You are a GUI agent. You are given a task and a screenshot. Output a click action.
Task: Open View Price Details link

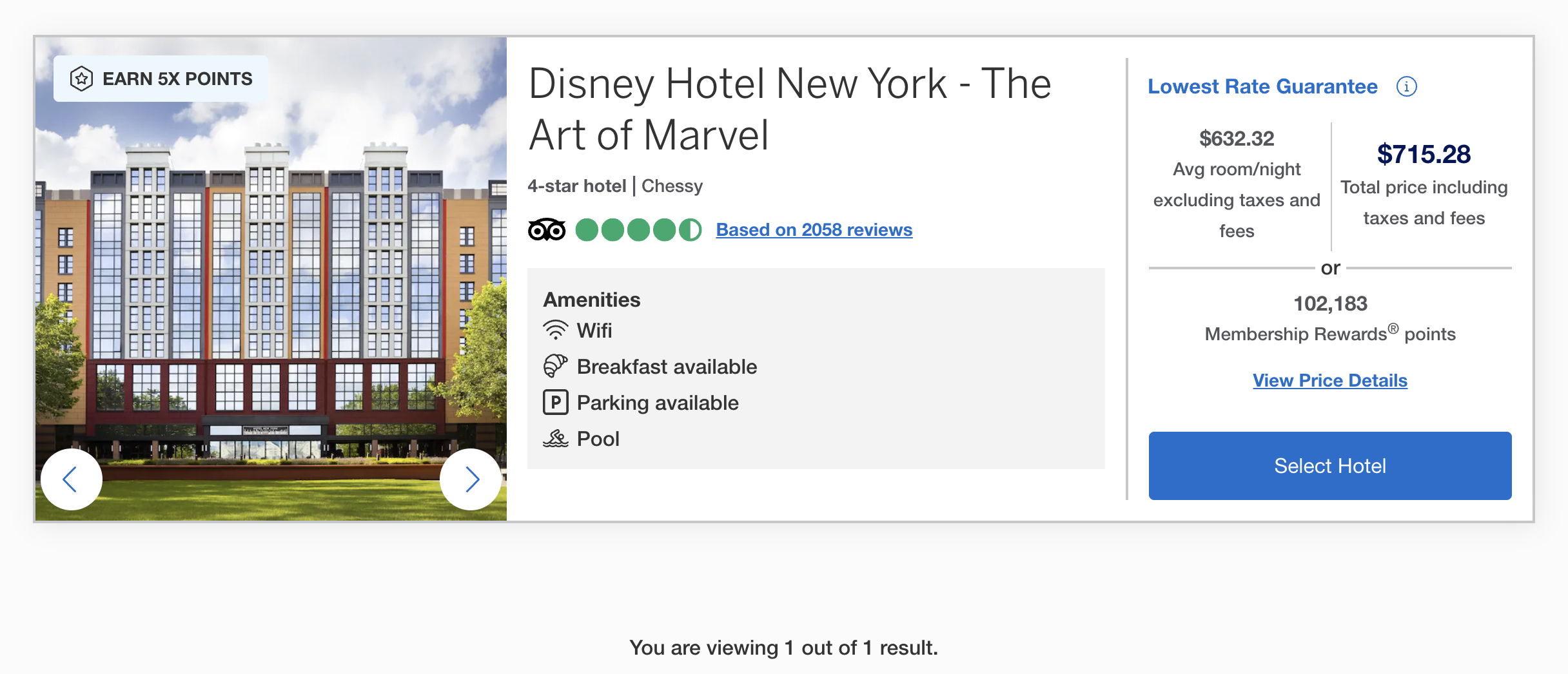(1329, 381)
